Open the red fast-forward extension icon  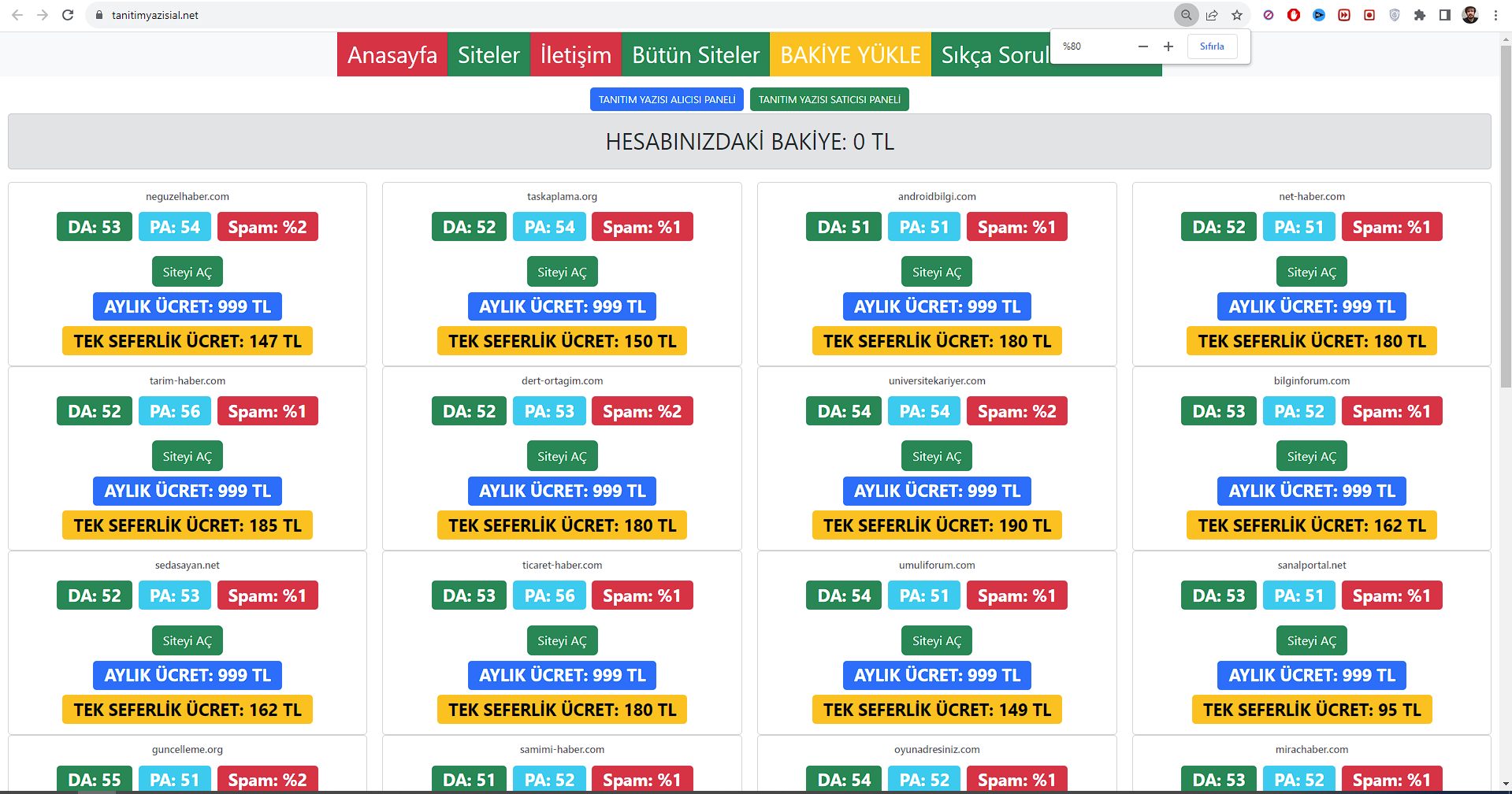point(1344,15)
